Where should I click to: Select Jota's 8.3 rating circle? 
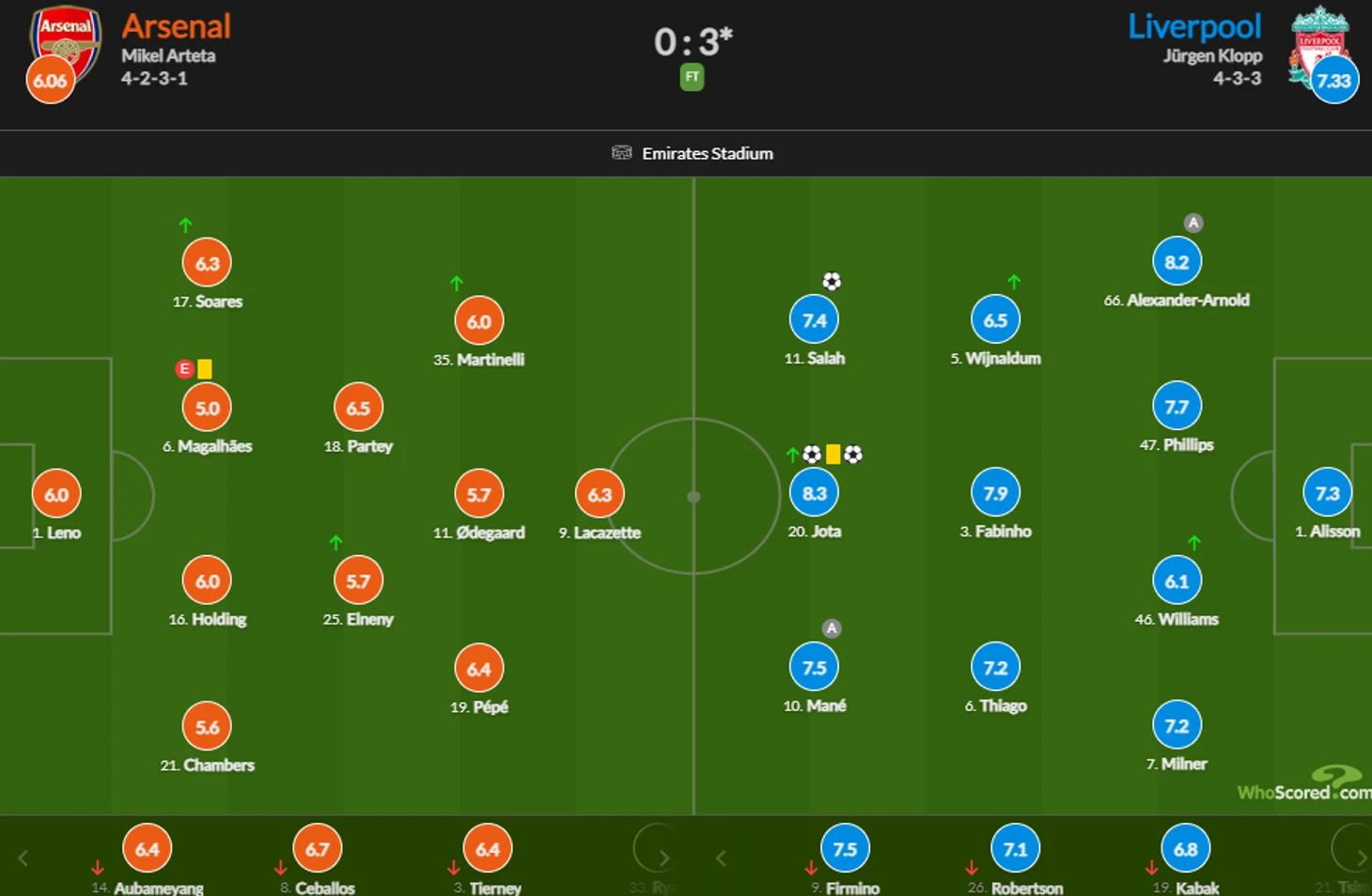pos(814,493)
